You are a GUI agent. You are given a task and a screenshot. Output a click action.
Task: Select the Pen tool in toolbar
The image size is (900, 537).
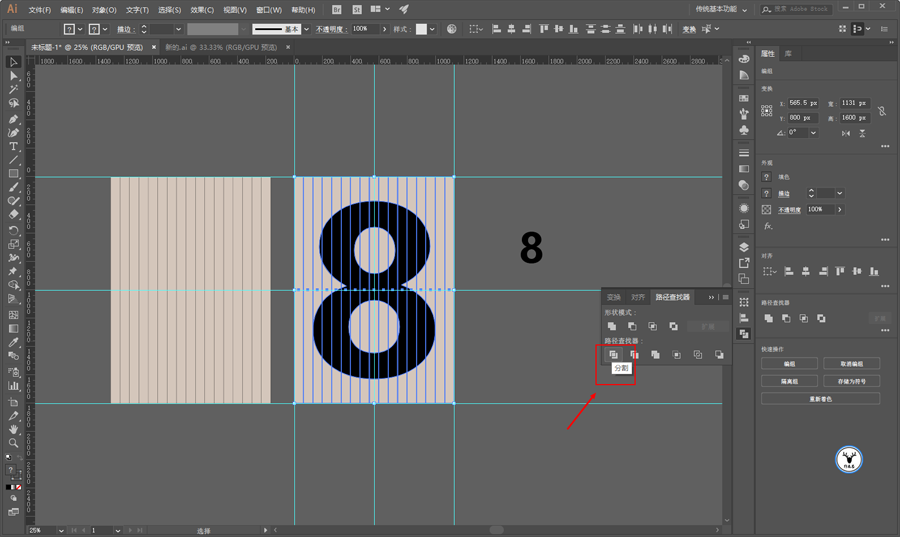[x=14, y=118]
